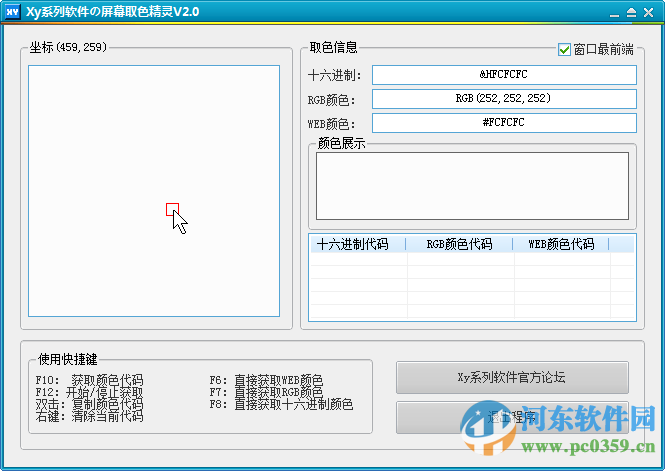Image resolution: width=665 pixels, height=471 pixels.
Task: Click the WEB颜色: field label
Action: click(x=332, y=124)
